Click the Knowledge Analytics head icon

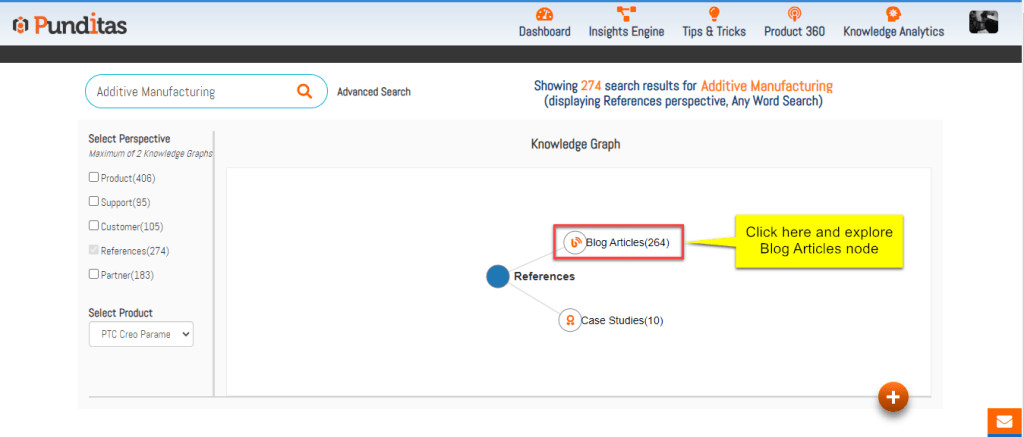pyautogui.click(x=893, y=14)
